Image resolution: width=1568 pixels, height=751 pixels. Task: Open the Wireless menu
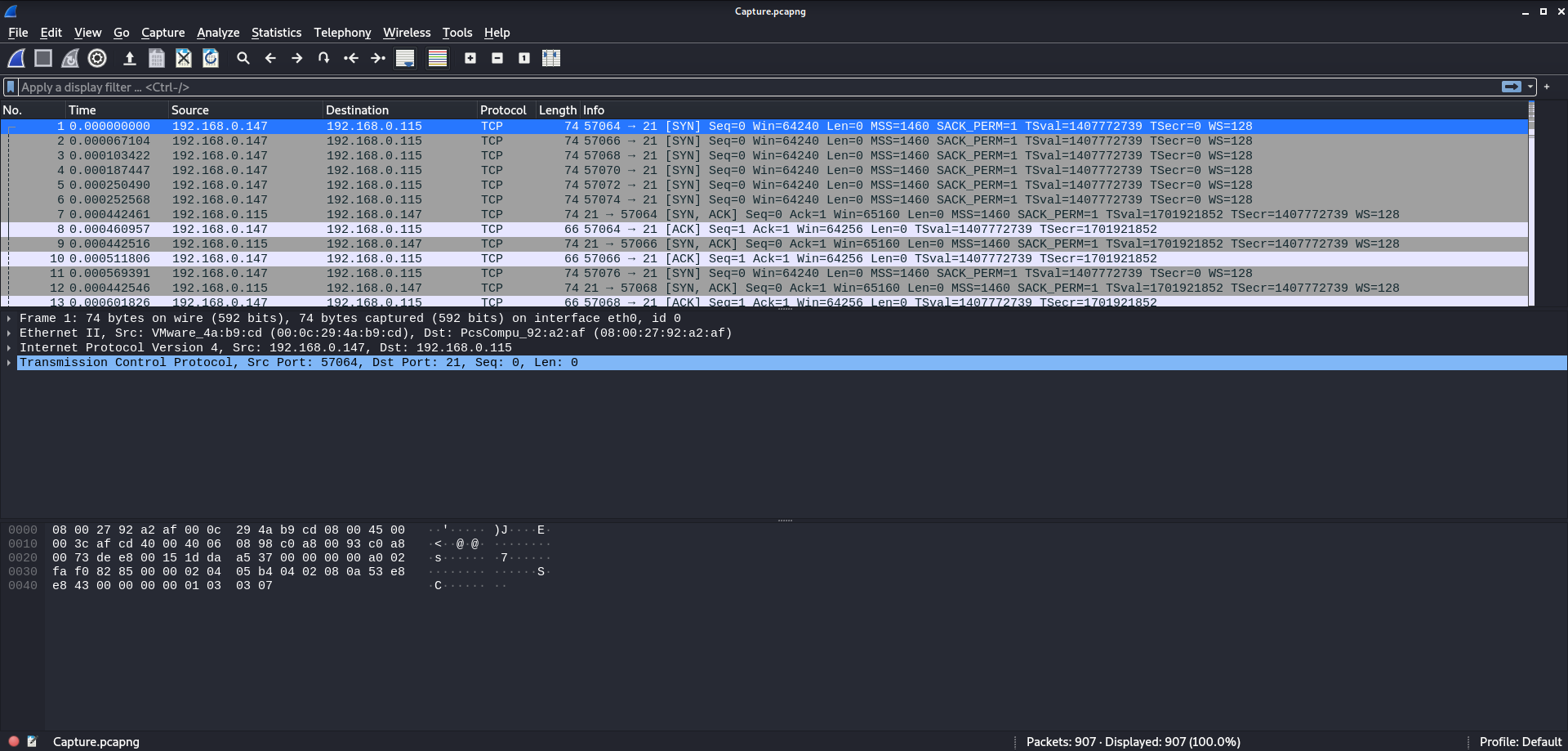point(407,33)
